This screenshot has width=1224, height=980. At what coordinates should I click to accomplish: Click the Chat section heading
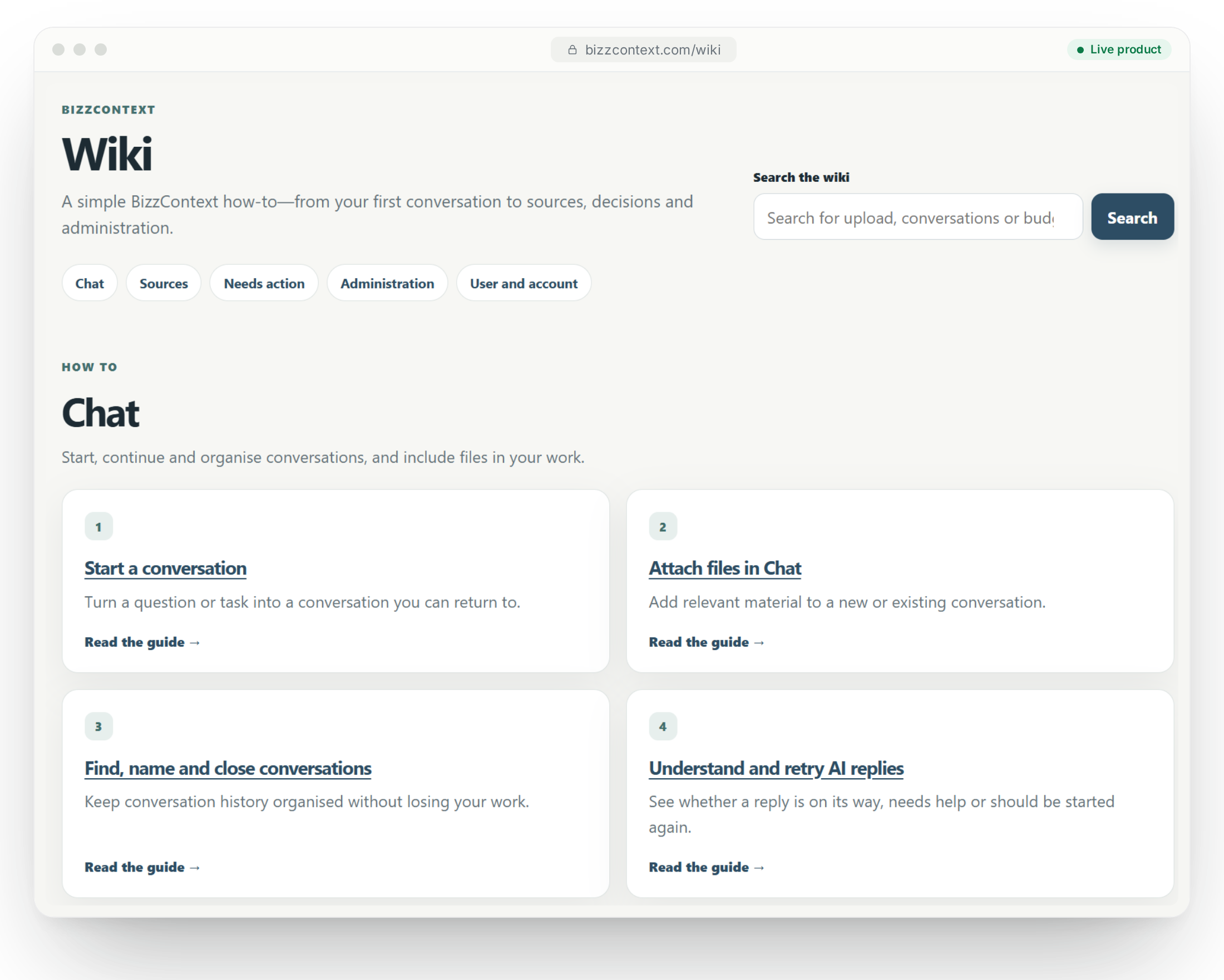tap(101, 413)
